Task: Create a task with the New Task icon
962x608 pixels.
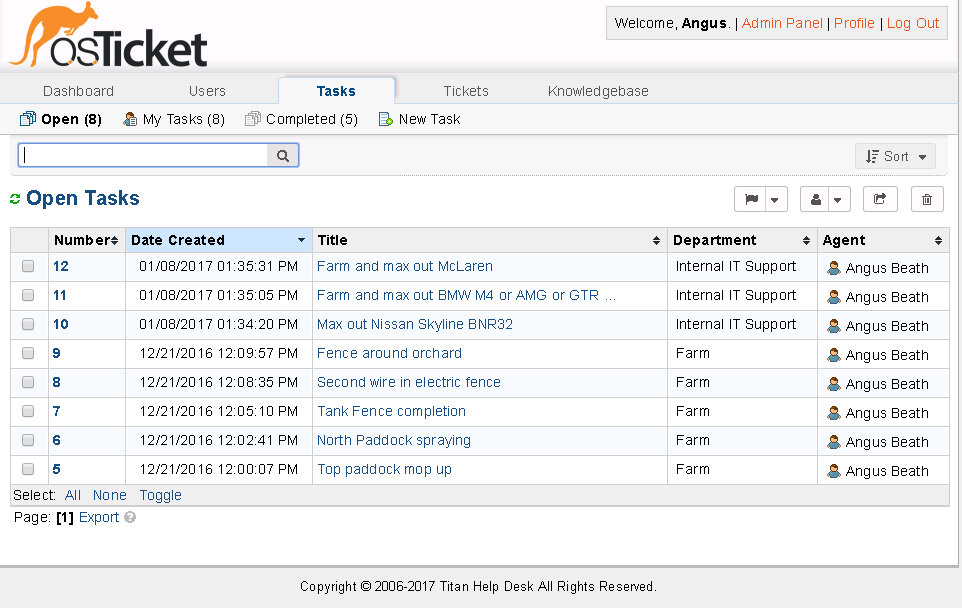Action: [384, 119]
